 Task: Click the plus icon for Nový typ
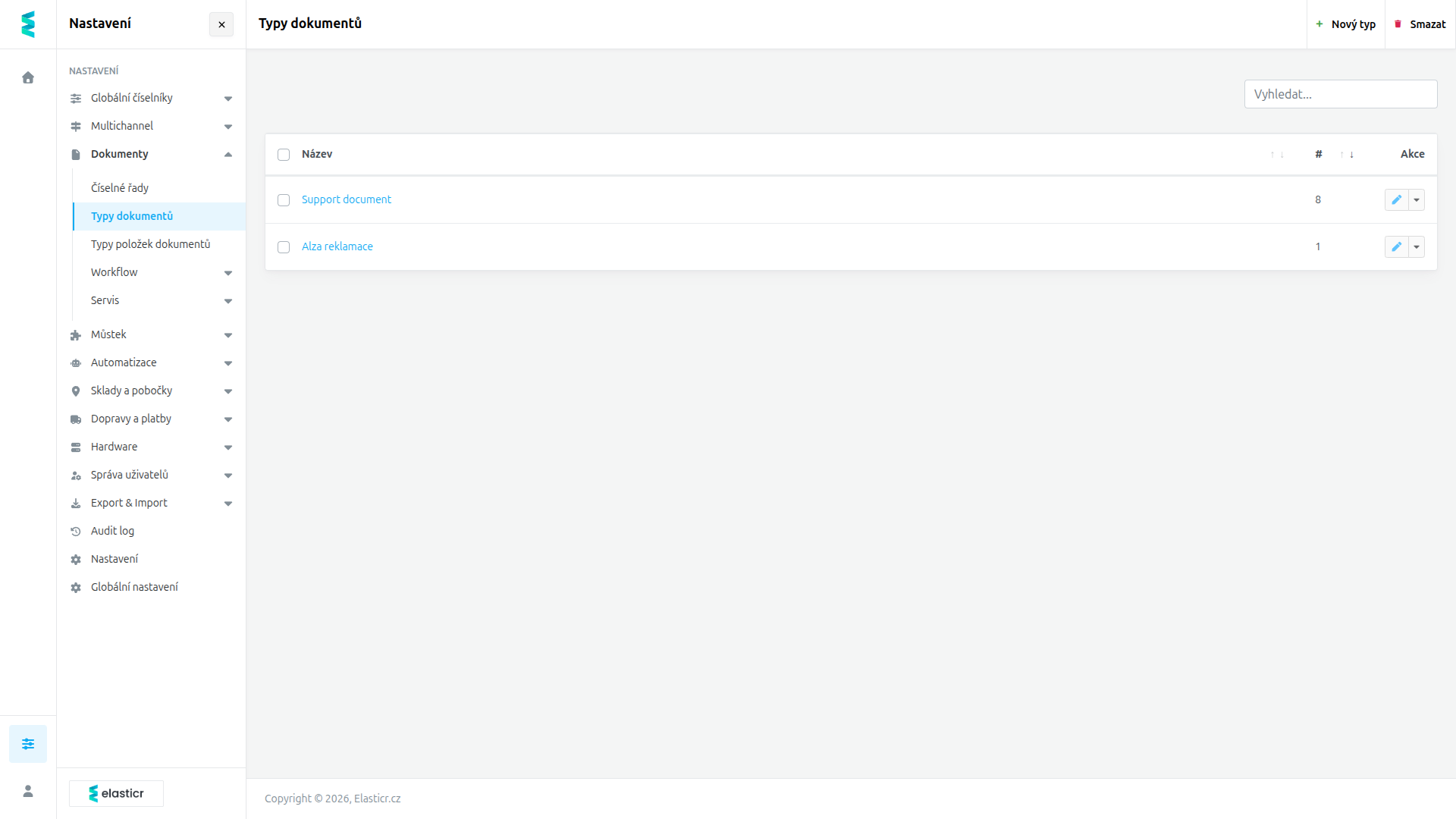click(1319, 24)
